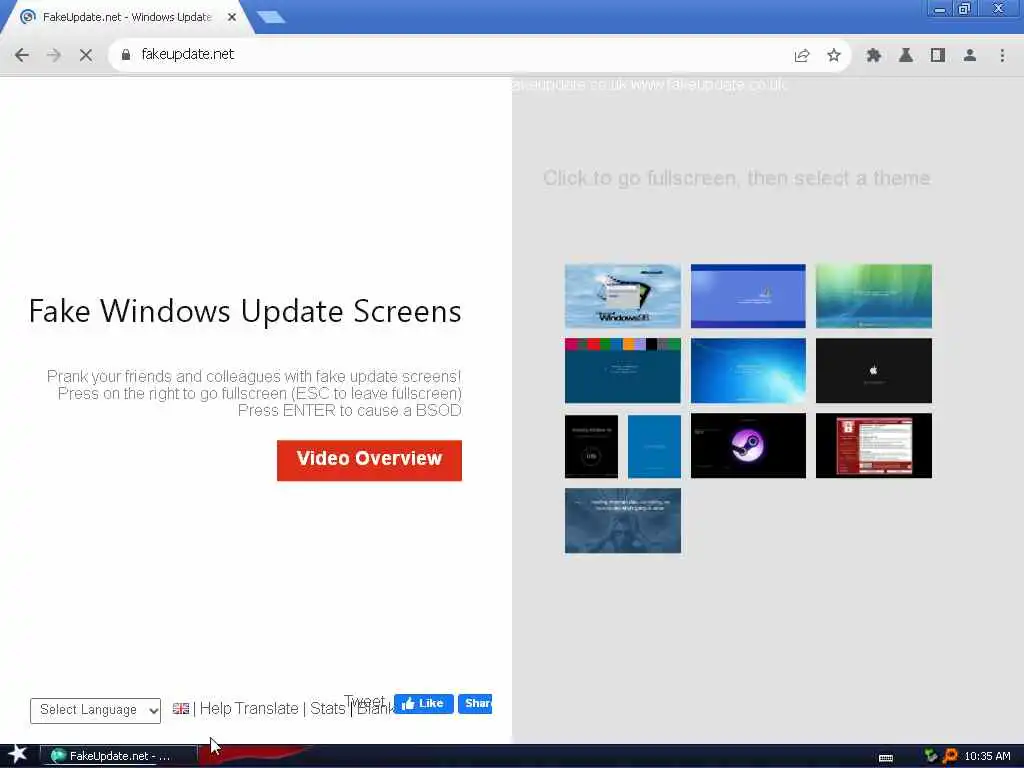
Task: Select the black circular-progress theme thumbnail
Action: (591, 447)
